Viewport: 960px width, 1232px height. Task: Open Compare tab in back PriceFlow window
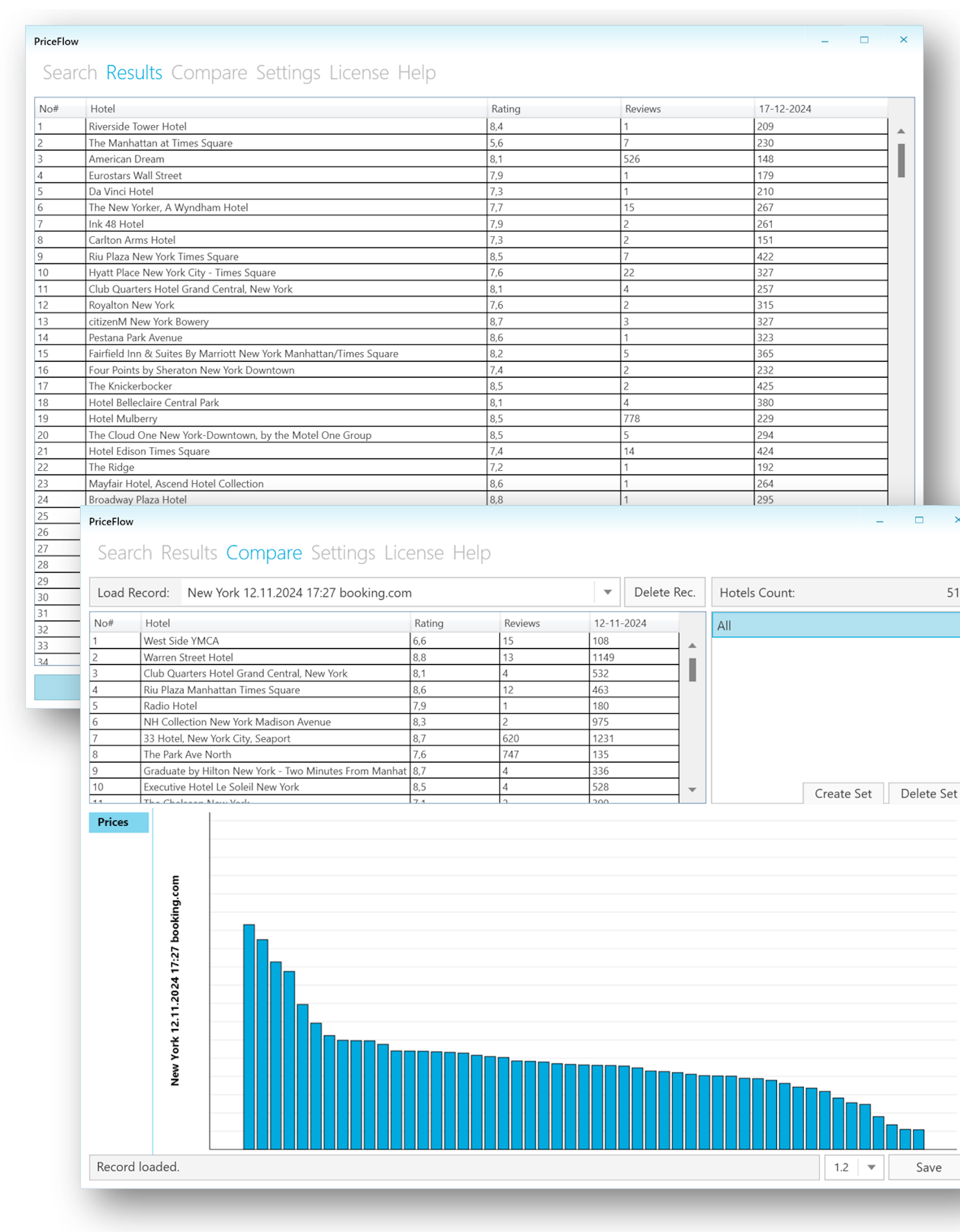pos(209,73)
